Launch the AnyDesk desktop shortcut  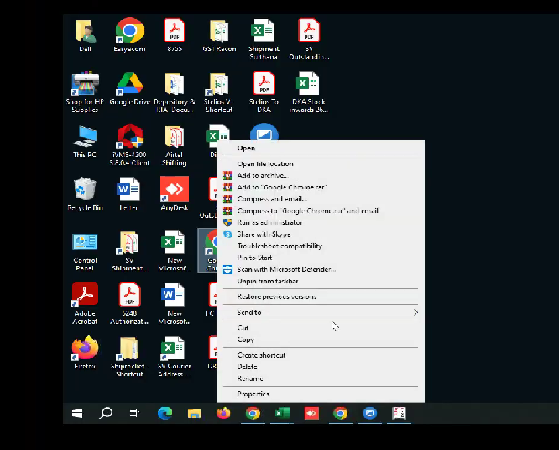point(174,194)
